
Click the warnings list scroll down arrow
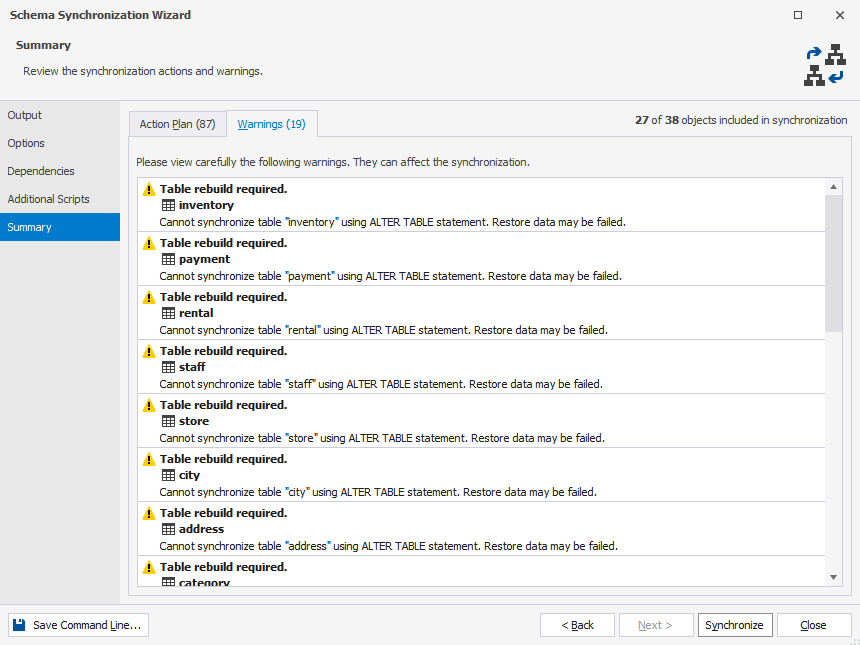(x=833, y=577)
